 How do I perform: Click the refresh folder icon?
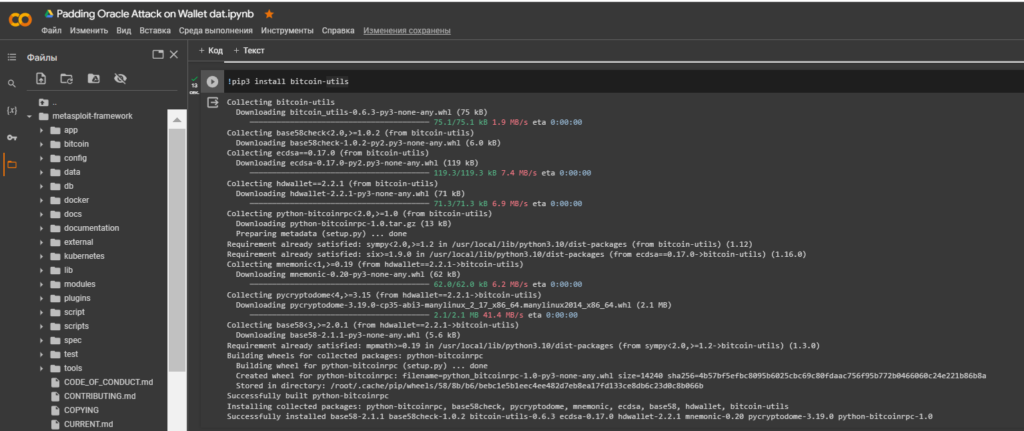click(67, 79)
